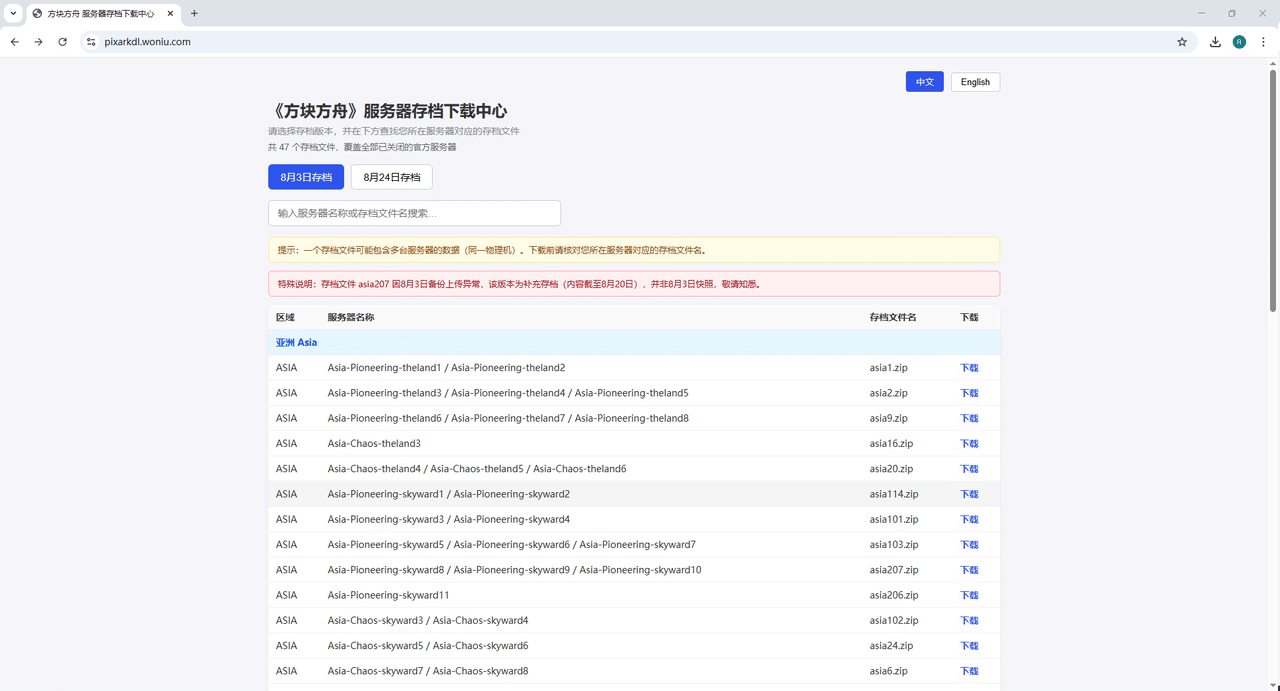Click the browser back arrow
Viewport: 1280px width, 691px height.
(x=15, y=42)
